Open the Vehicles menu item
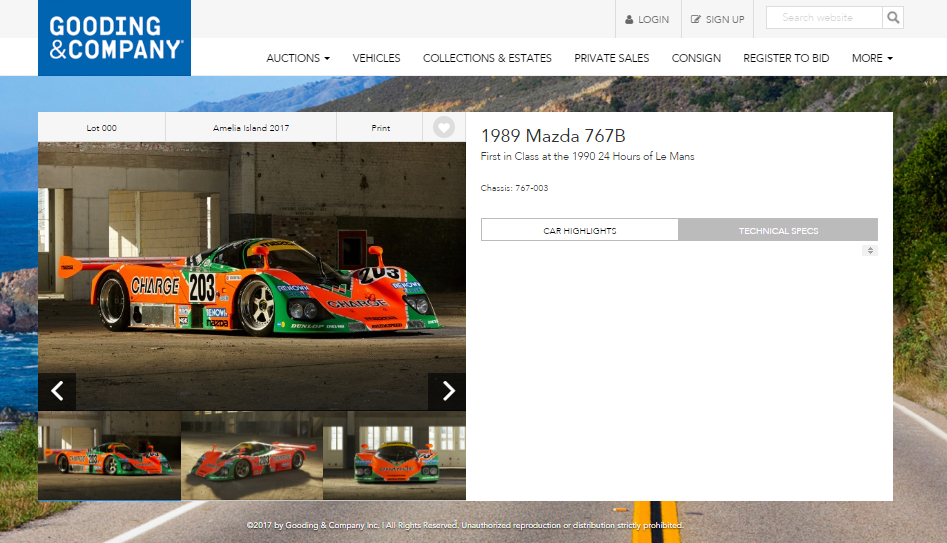947x543 pixels. (376, 58)
